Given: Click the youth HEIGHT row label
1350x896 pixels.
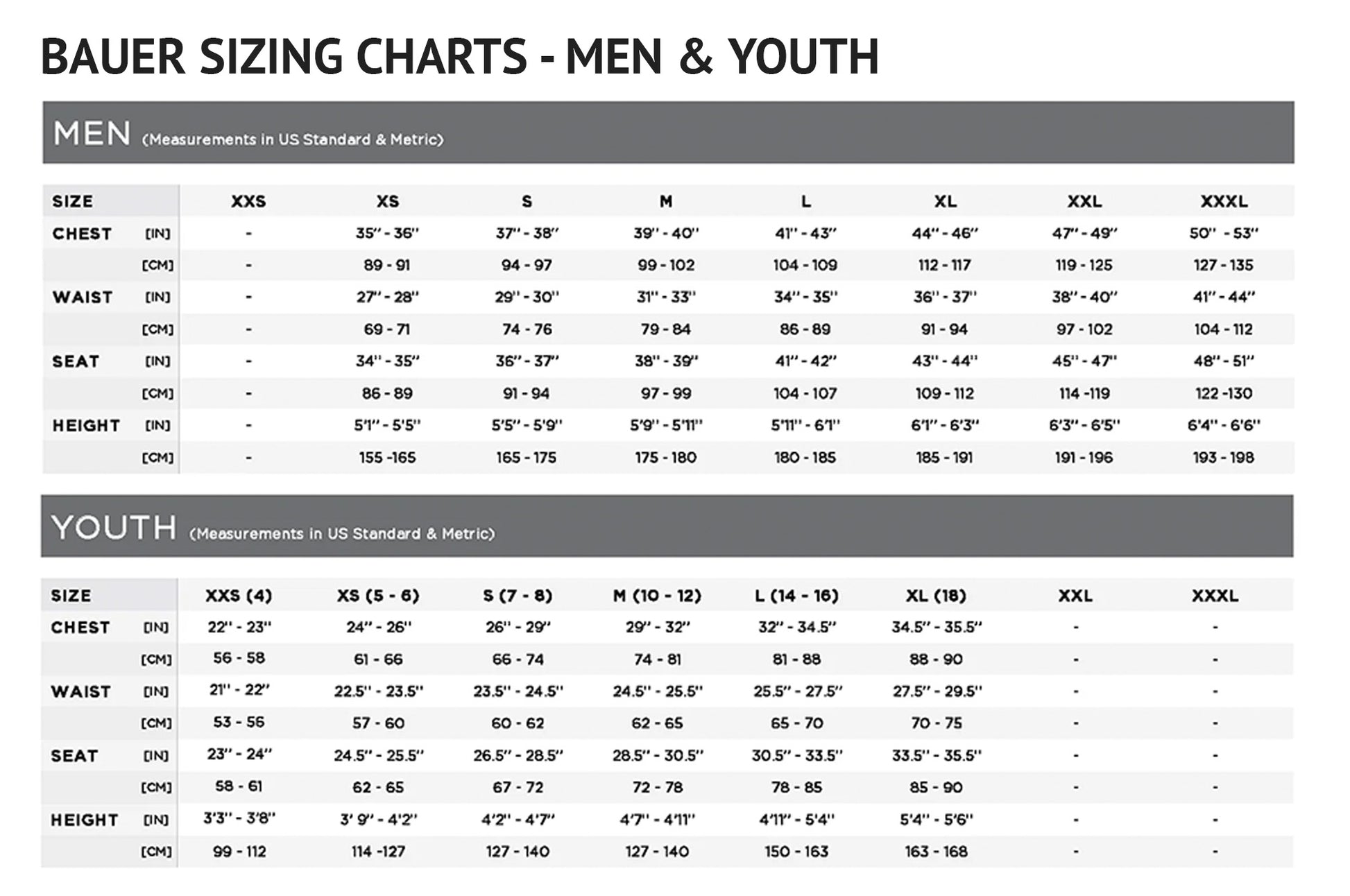Looking at the screenshot, I should [85, 820].
